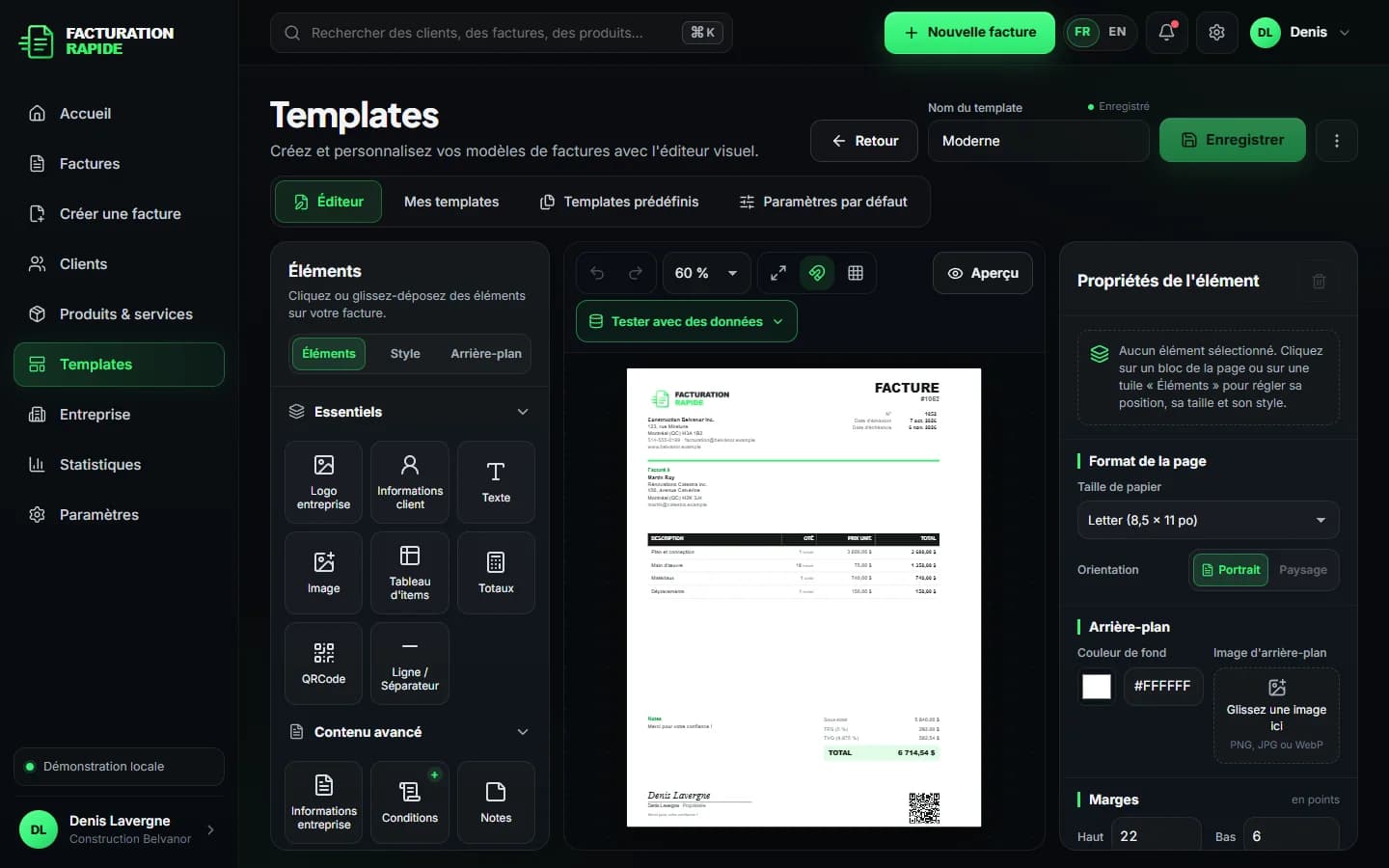Select Portrait orientation
Image resolution: width=1389 pixels, height=868 pixels.
click(x=1231, y=570)
